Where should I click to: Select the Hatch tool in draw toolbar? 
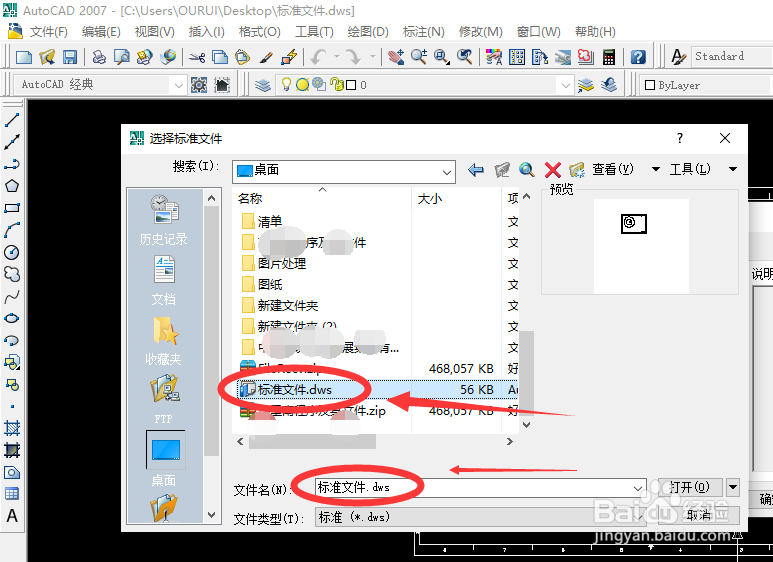click(12, 427)
